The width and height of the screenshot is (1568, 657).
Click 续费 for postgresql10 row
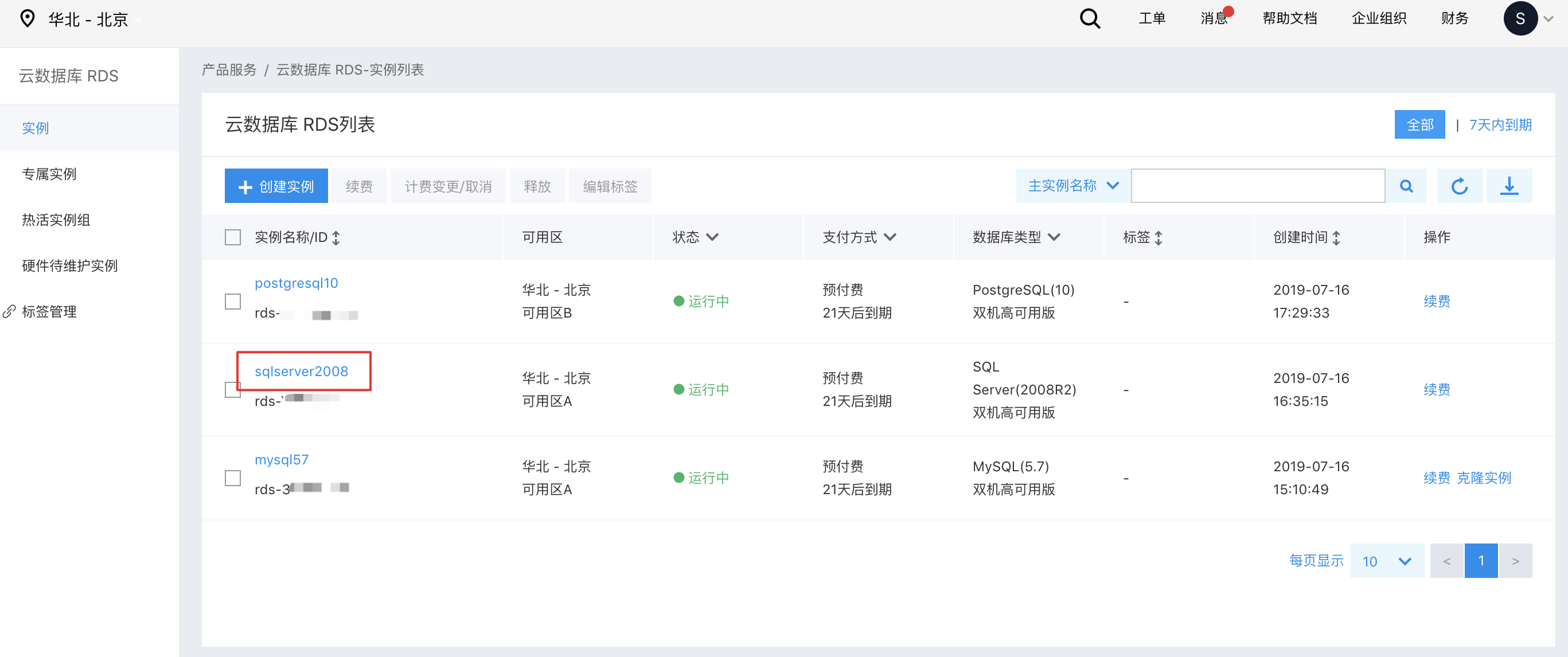(1437, 302)
